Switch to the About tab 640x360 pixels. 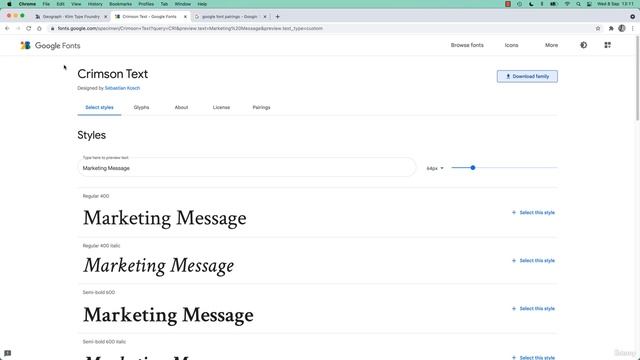tap(181, 107)
